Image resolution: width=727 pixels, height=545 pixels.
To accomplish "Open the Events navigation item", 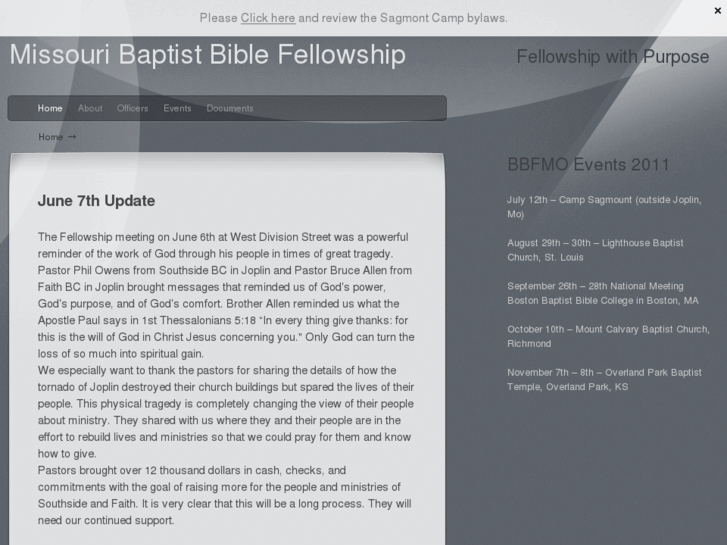I will (177, 108).
